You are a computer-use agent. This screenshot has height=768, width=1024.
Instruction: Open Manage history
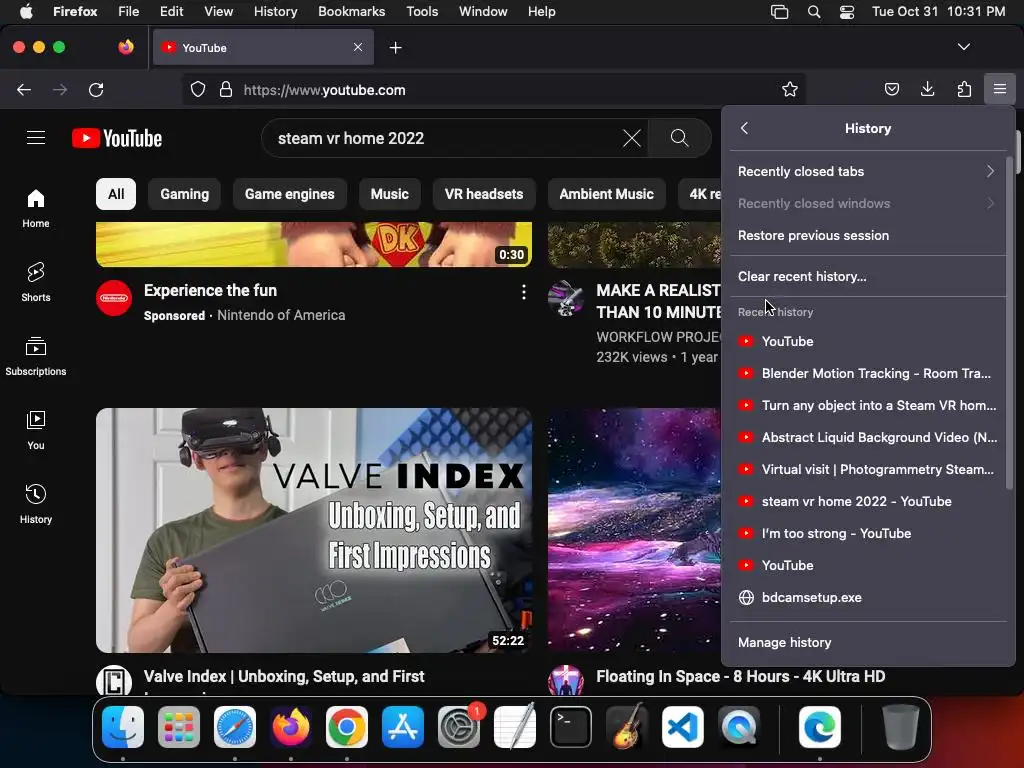coord(867,642)
